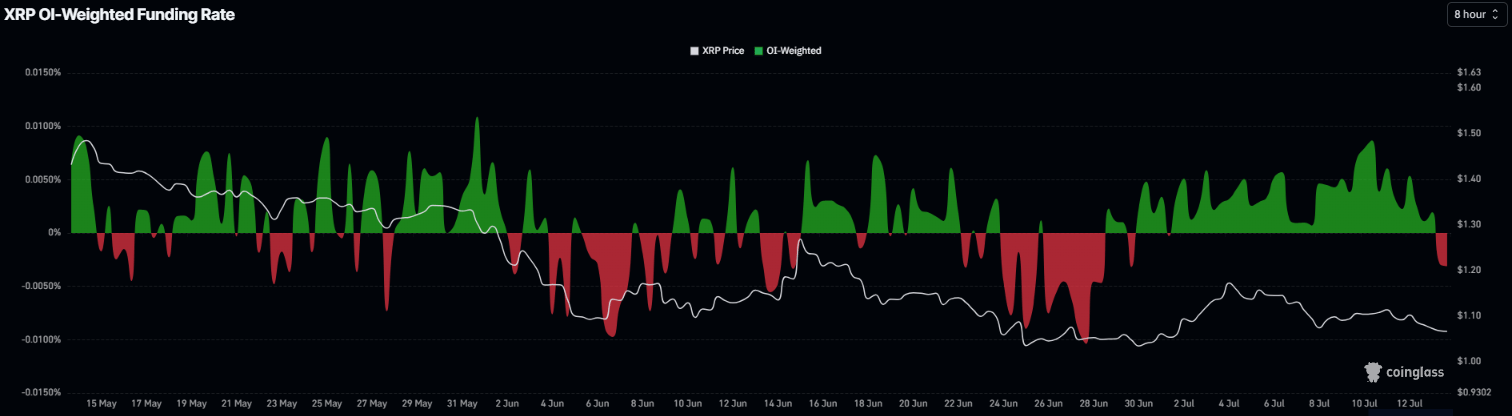
Task: Click the 0% left axis label
Action: [54, 233]
